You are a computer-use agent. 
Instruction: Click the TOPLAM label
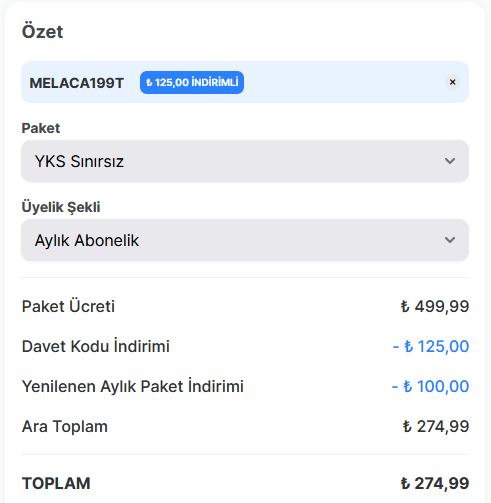(56, 483)
